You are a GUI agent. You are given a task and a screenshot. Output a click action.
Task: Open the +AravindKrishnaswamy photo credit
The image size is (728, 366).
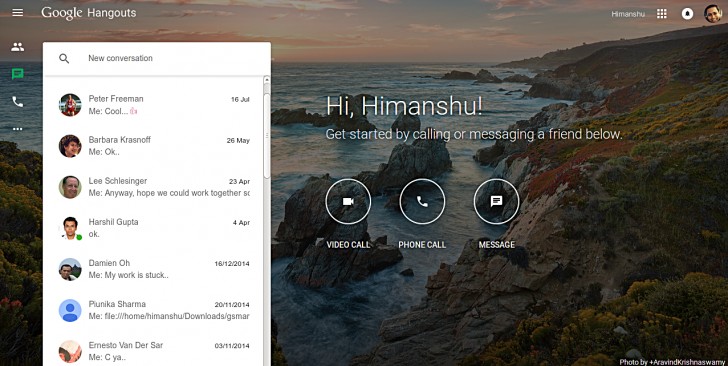(687, 362)
